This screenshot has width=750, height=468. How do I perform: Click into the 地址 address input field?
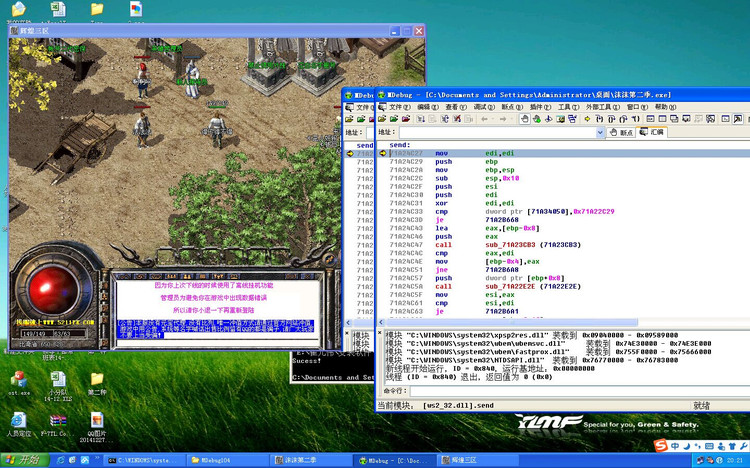pos(497,133)
